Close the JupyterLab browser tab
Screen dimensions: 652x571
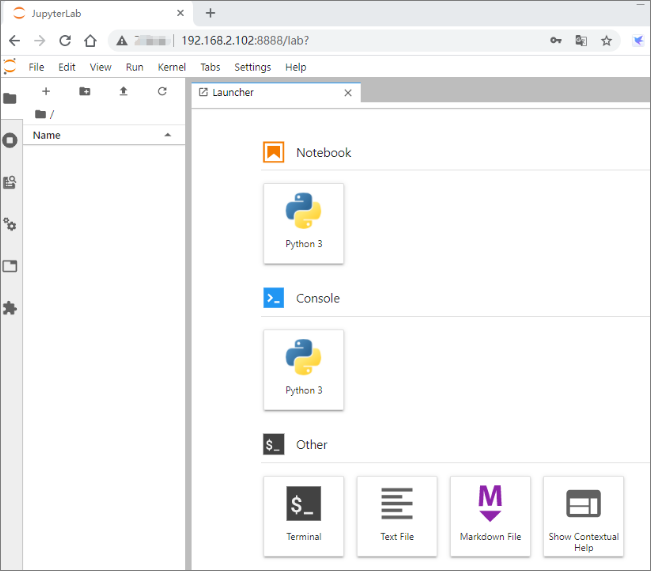coord(180,13)
